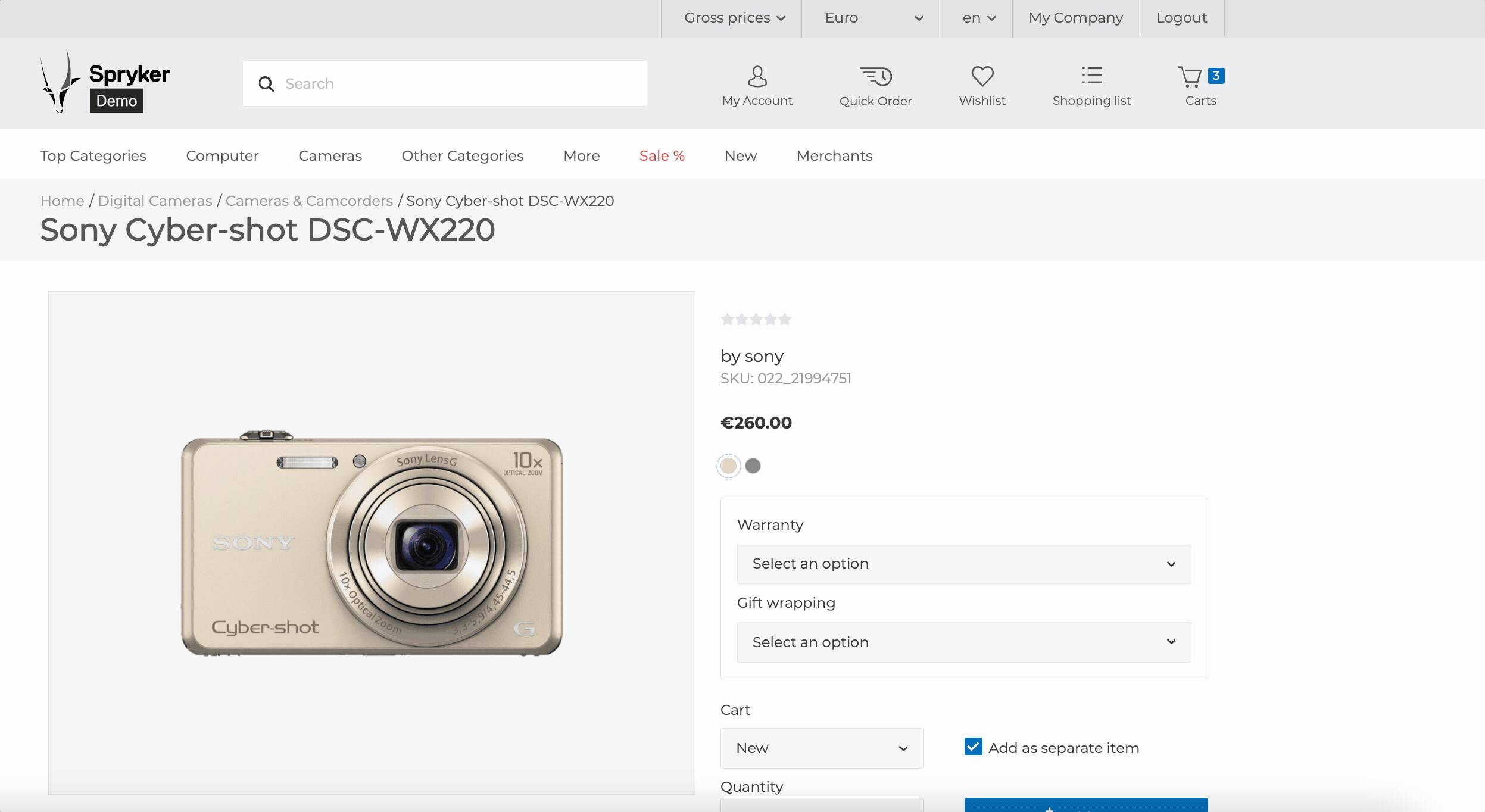Click the SKU: 022_21994751 text
The image size is (1485, 812).
click(785, 378)
